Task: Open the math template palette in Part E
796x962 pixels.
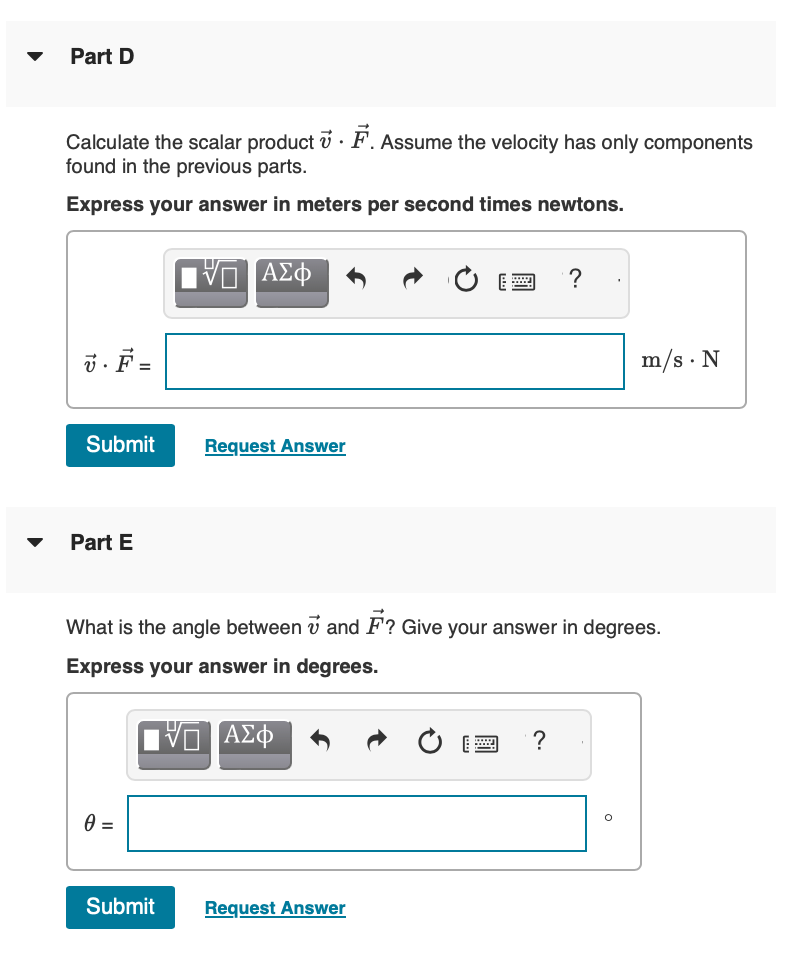Action: pyautogui.click(x=173, y=743)
